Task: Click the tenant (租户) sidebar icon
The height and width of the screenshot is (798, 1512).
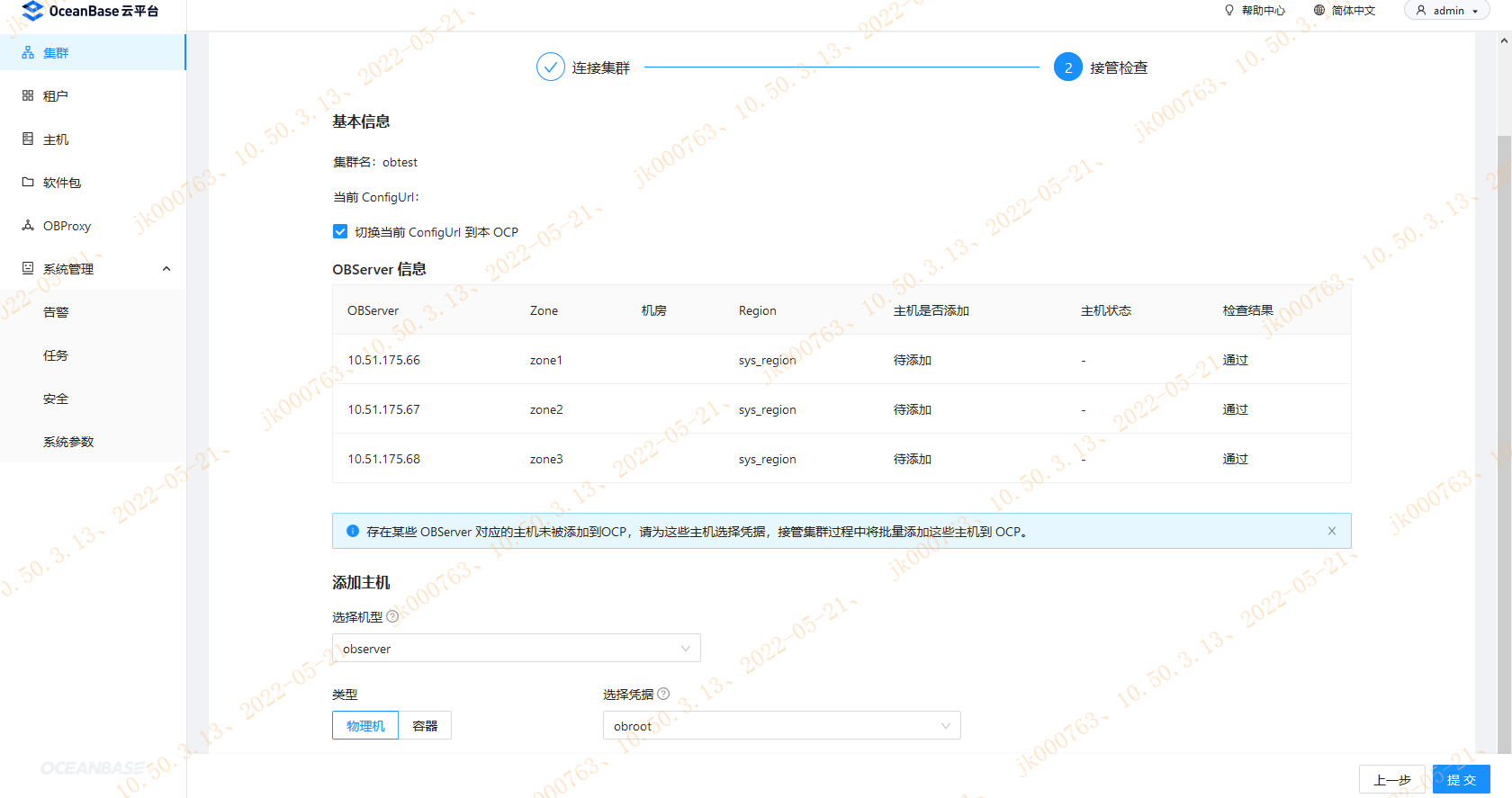Action: tap(28, 95)
